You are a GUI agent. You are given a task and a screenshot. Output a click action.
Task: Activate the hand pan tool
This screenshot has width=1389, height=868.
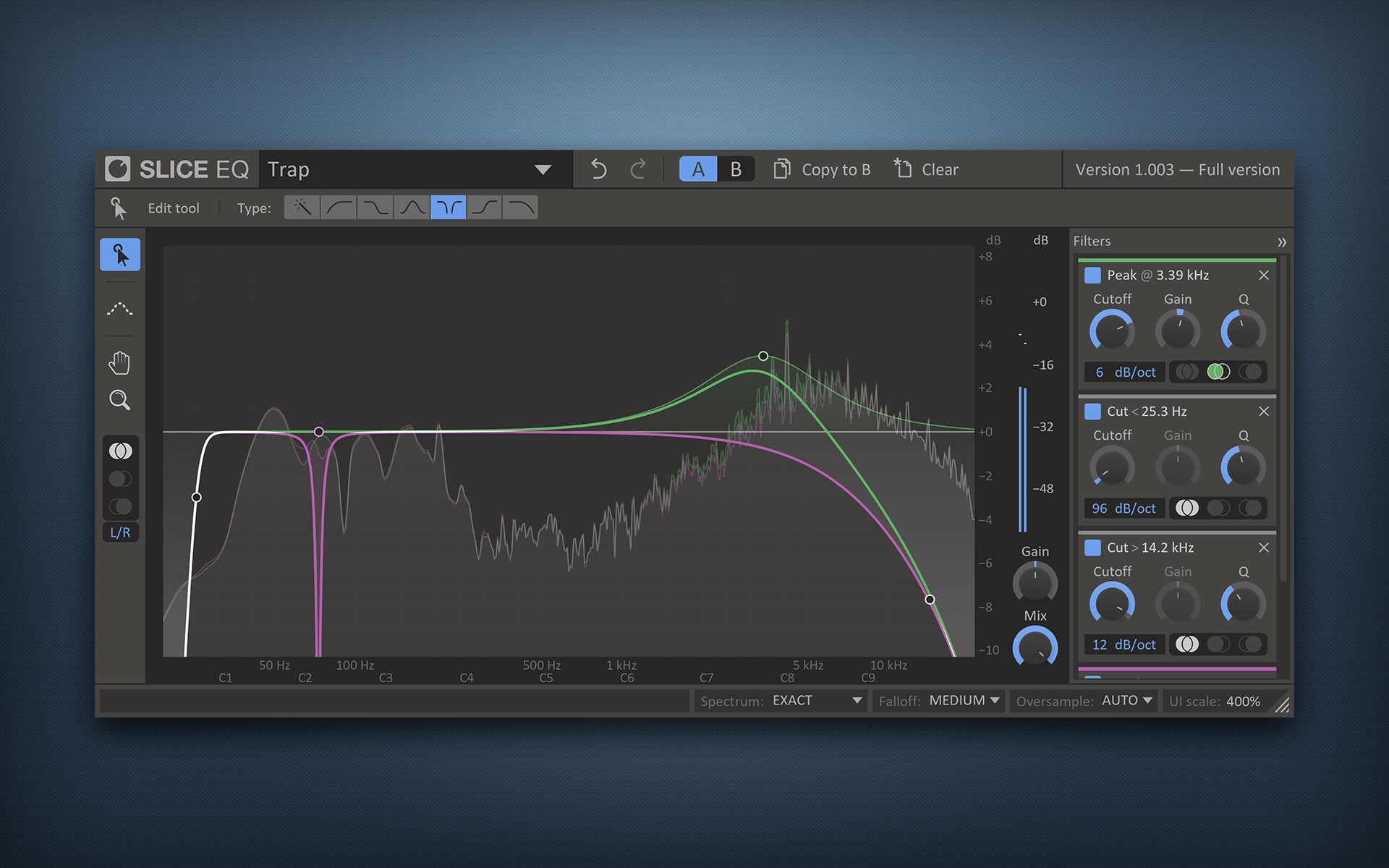click(x=120, y=363)
